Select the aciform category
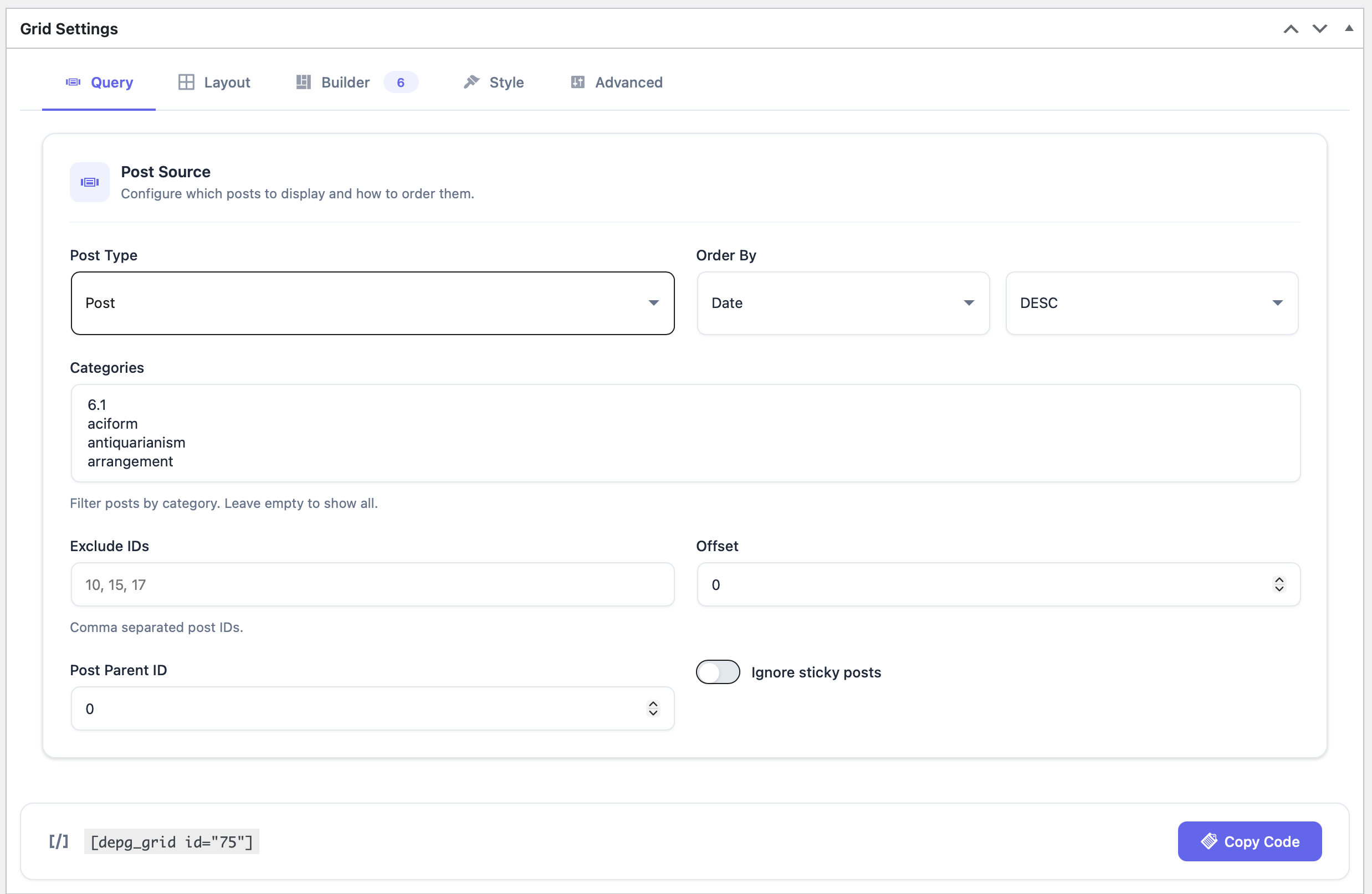The height and width of the screenshot is (894, 1372). click(113, 424)
